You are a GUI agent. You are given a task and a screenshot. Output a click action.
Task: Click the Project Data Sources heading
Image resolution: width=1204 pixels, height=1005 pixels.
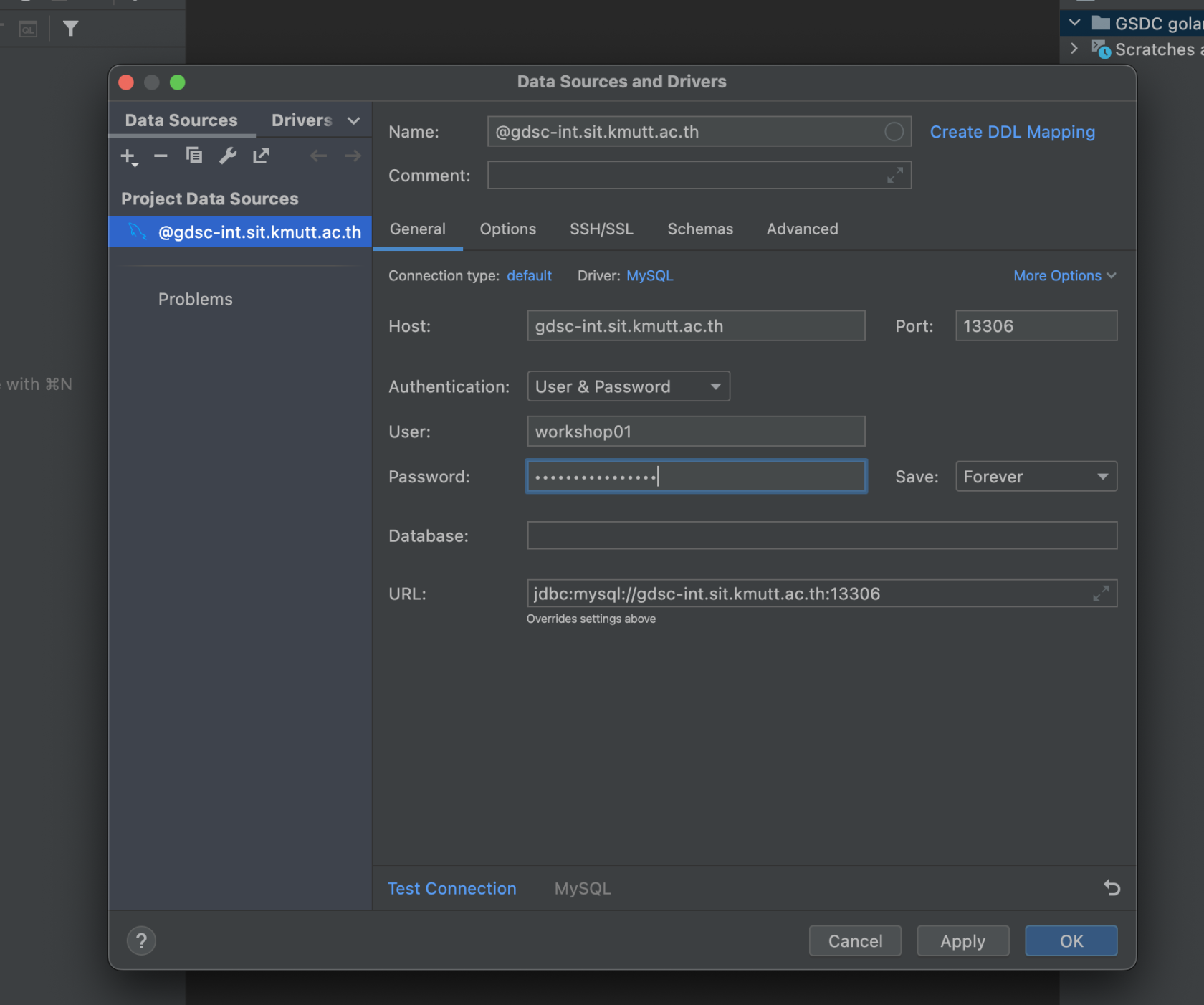tap(209, 199)
